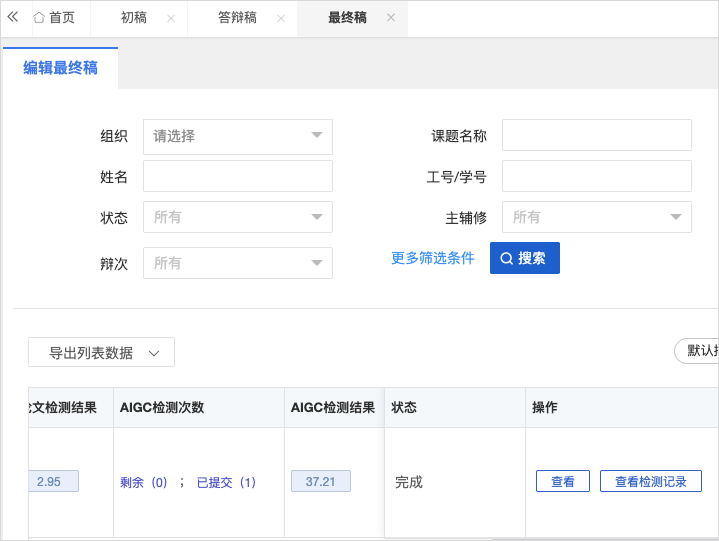The width and height of the screenshot is (719, 541).
Task: Click the AIGC检测结果 column header
Action: 333,407
